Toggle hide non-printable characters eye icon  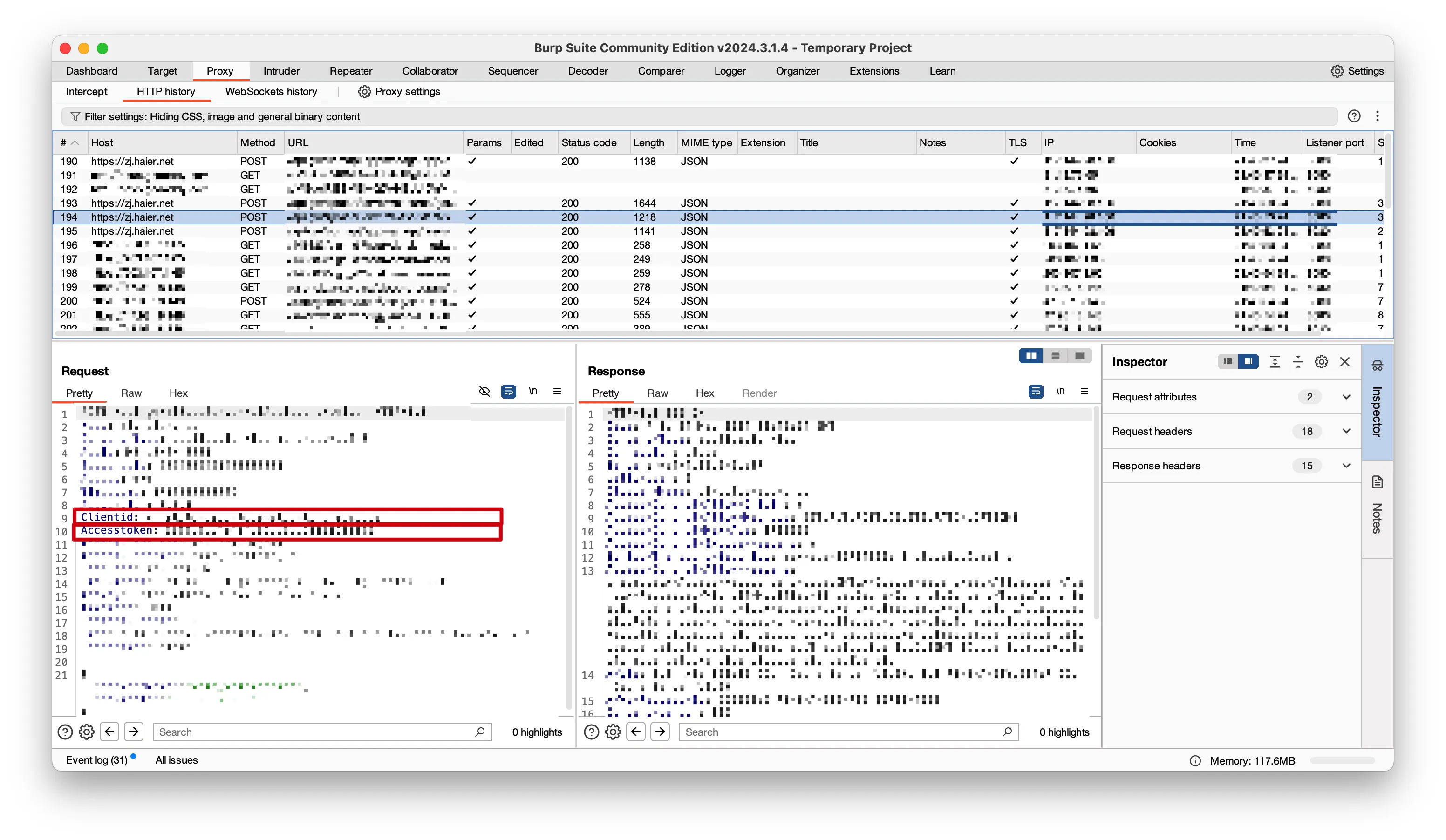click(x=484, y=392)
